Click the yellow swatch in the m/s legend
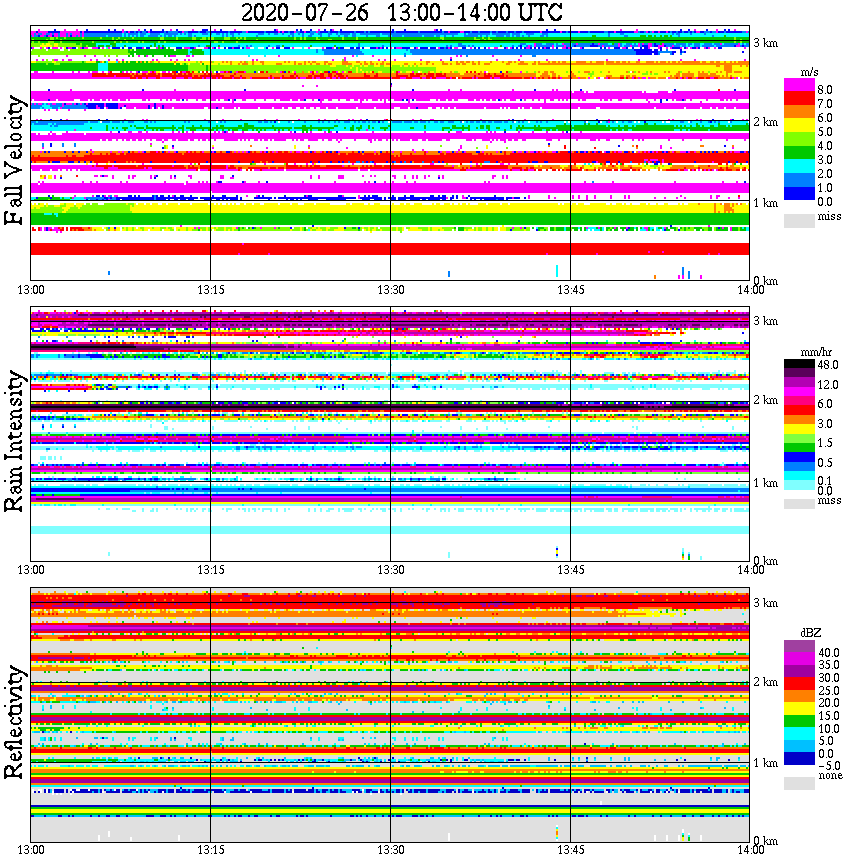 pyautogui.click(x=799, y=125)
